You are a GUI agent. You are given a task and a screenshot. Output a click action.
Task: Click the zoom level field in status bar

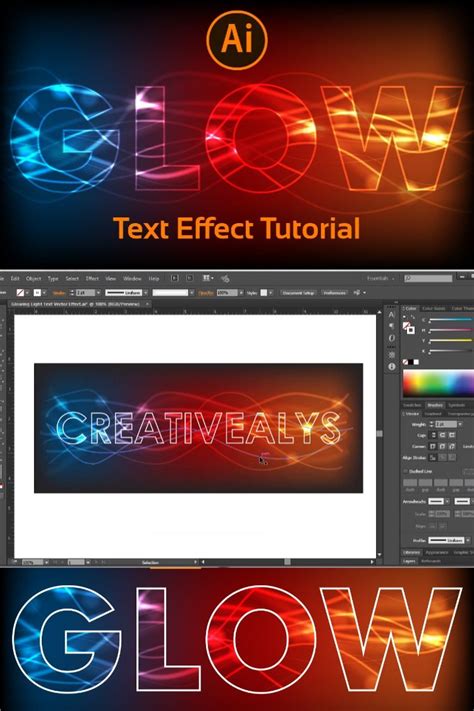click(32, 562)
